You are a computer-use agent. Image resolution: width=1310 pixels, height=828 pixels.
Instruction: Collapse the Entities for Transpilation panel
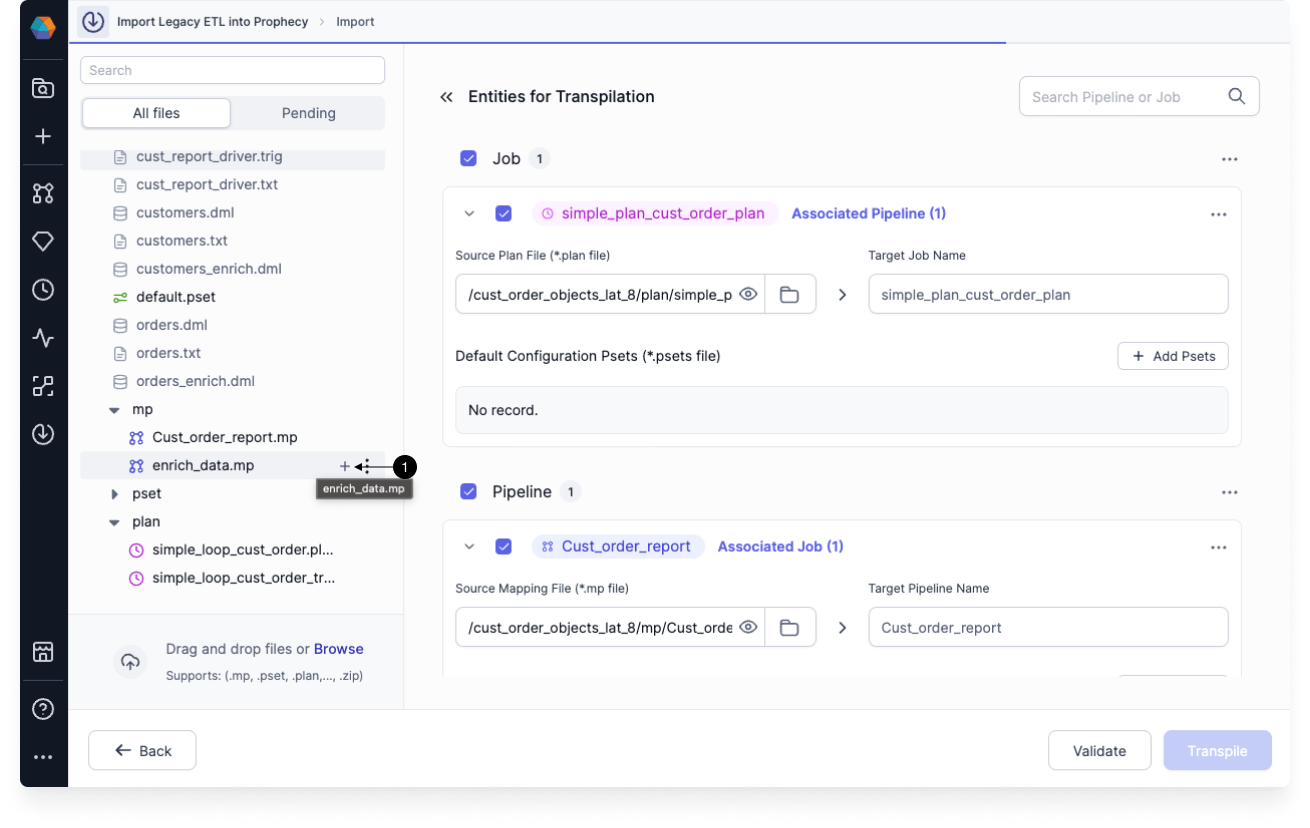pos(446,97)
